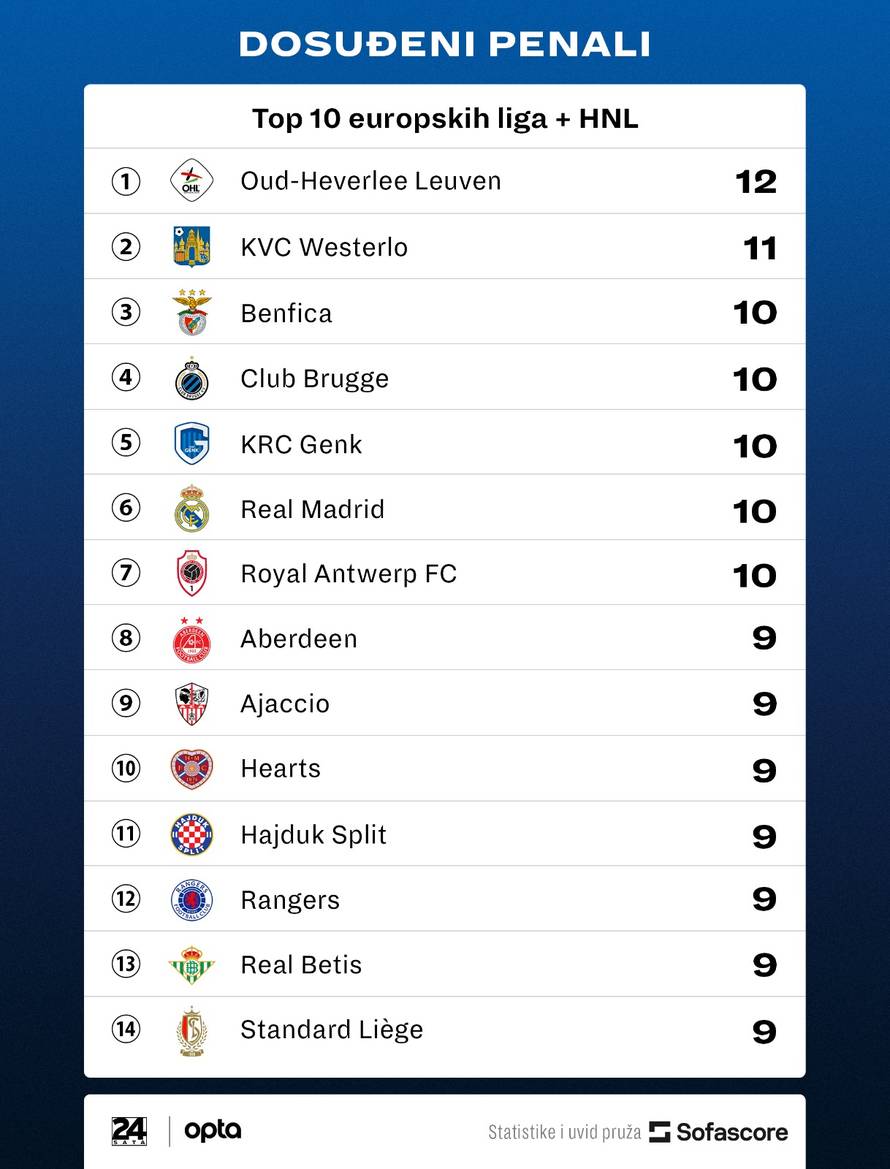The width and height of the screenshot is (890, 1169).
Task: Click the Royal Antwerp FC crest
Action: [x=191, y=574]
